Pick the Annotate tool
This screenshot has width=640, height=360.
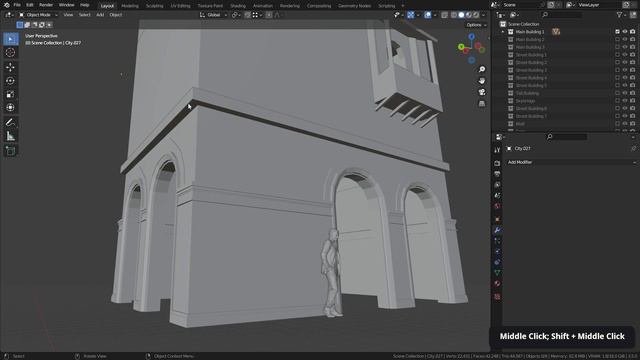(x=11, y=122)
